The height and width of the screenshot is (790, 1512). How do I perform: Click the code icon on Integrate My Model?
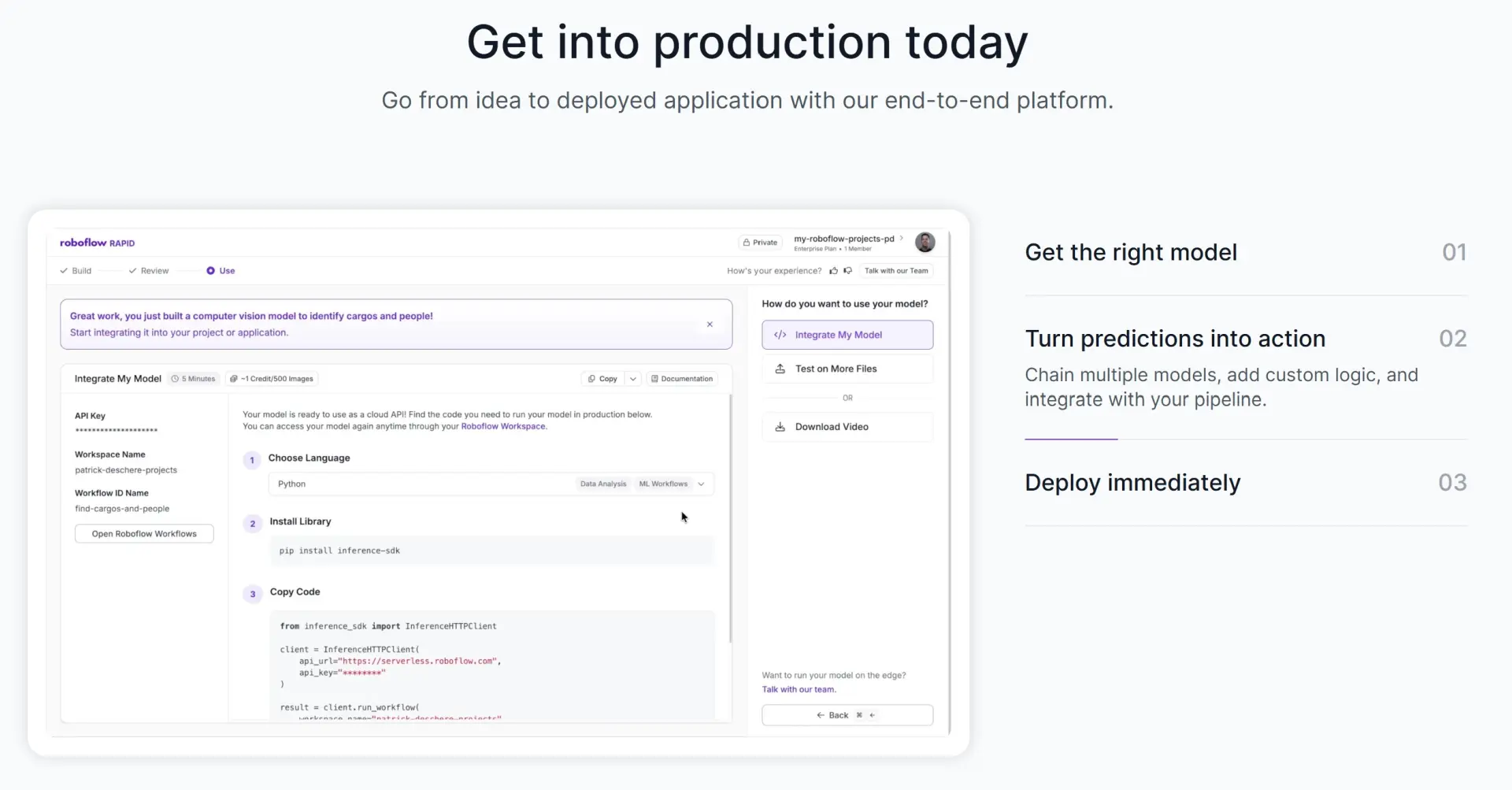click(780, 335)
